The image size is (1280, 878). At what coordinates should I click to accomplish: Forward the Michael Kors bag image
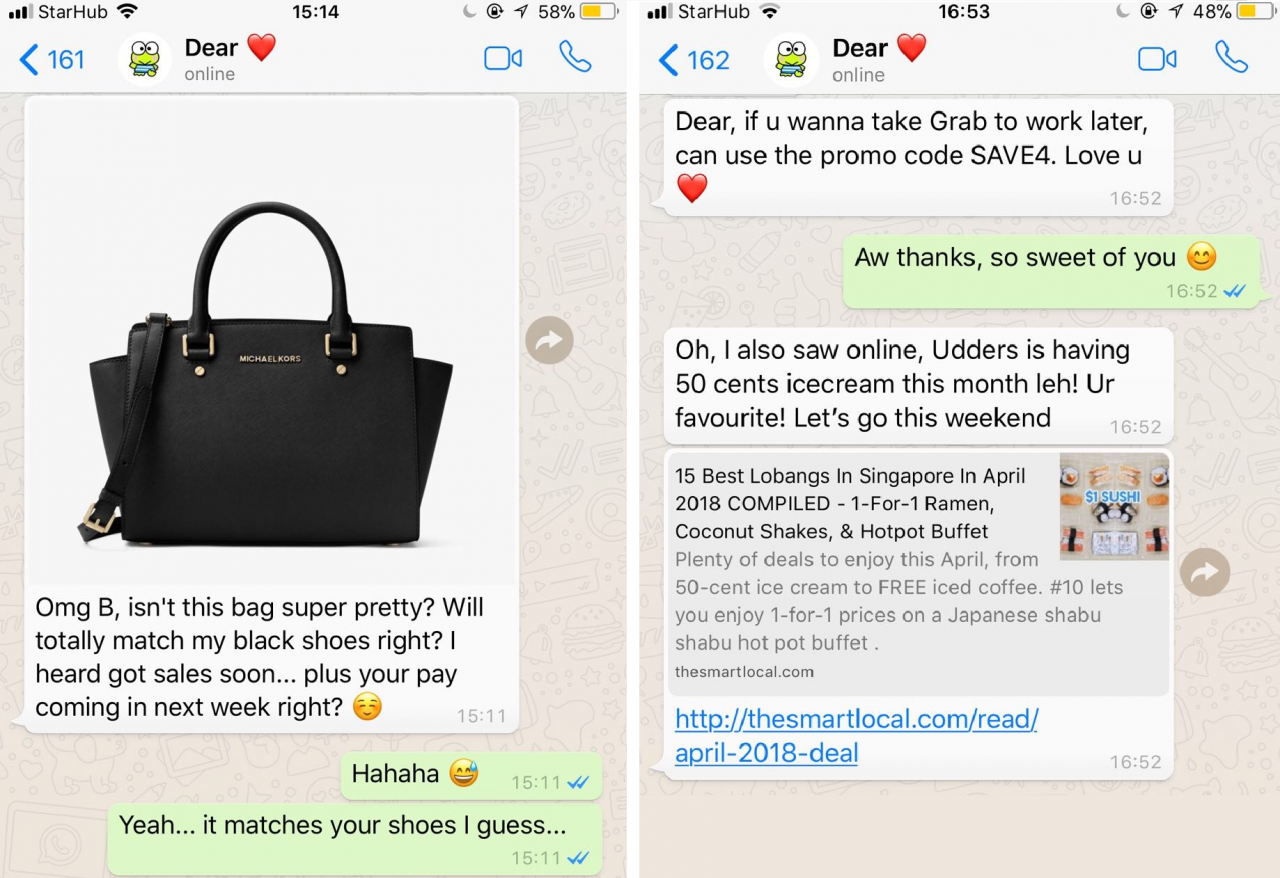(549, 341)
